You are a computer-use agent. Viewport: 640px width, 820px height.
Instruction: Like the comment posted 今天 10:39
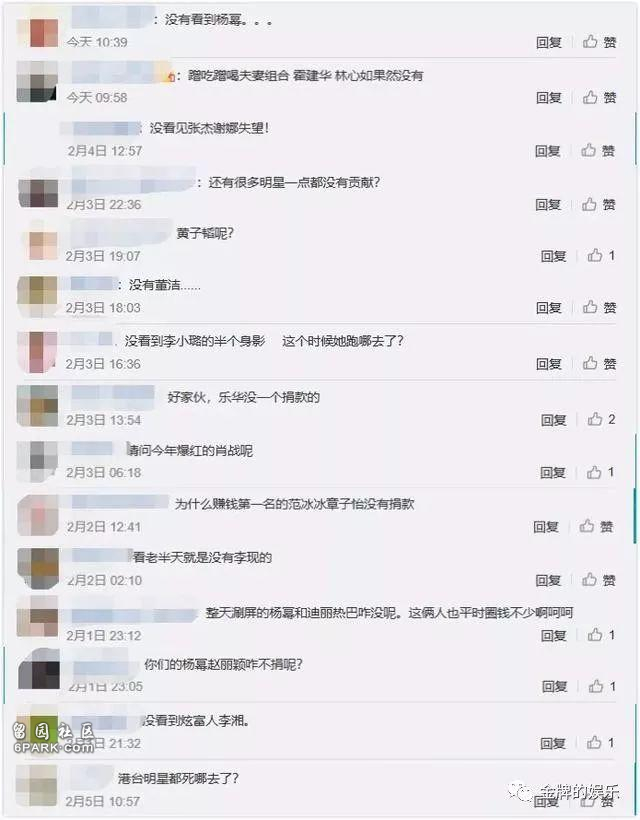pyautogui.click(x=599, y=42)
